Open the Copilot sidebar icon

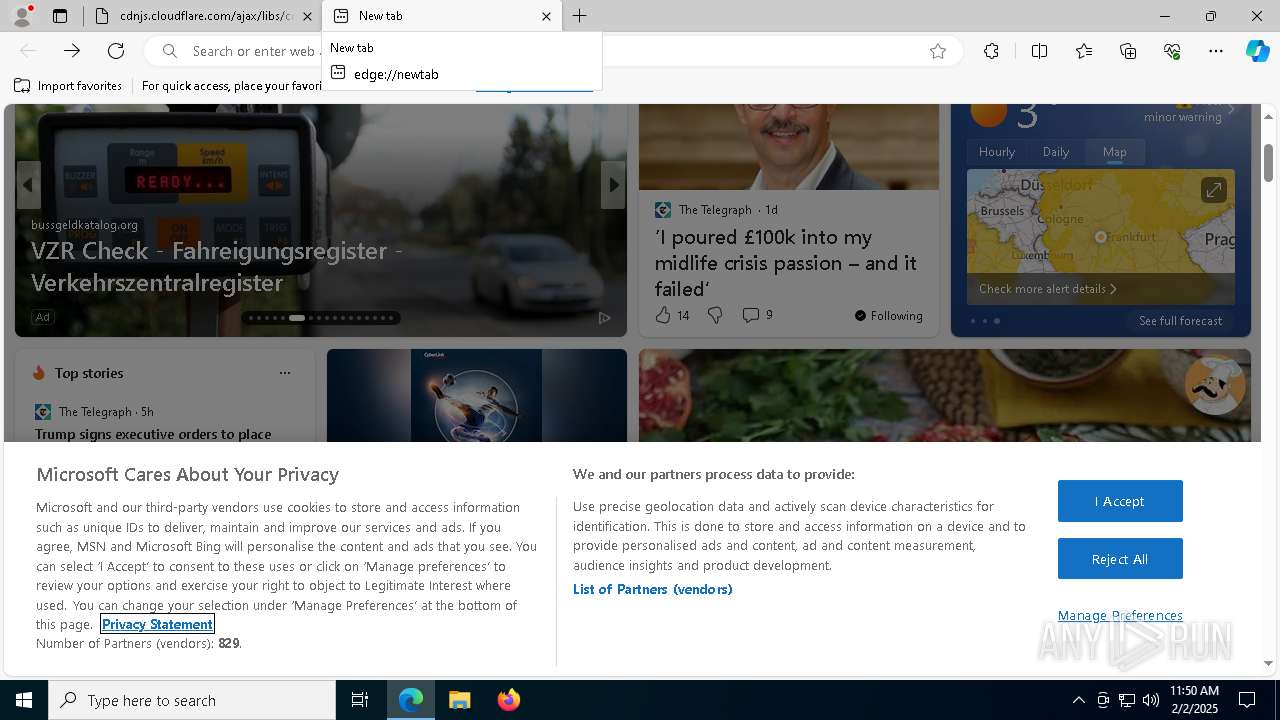tap(1257, 51)
